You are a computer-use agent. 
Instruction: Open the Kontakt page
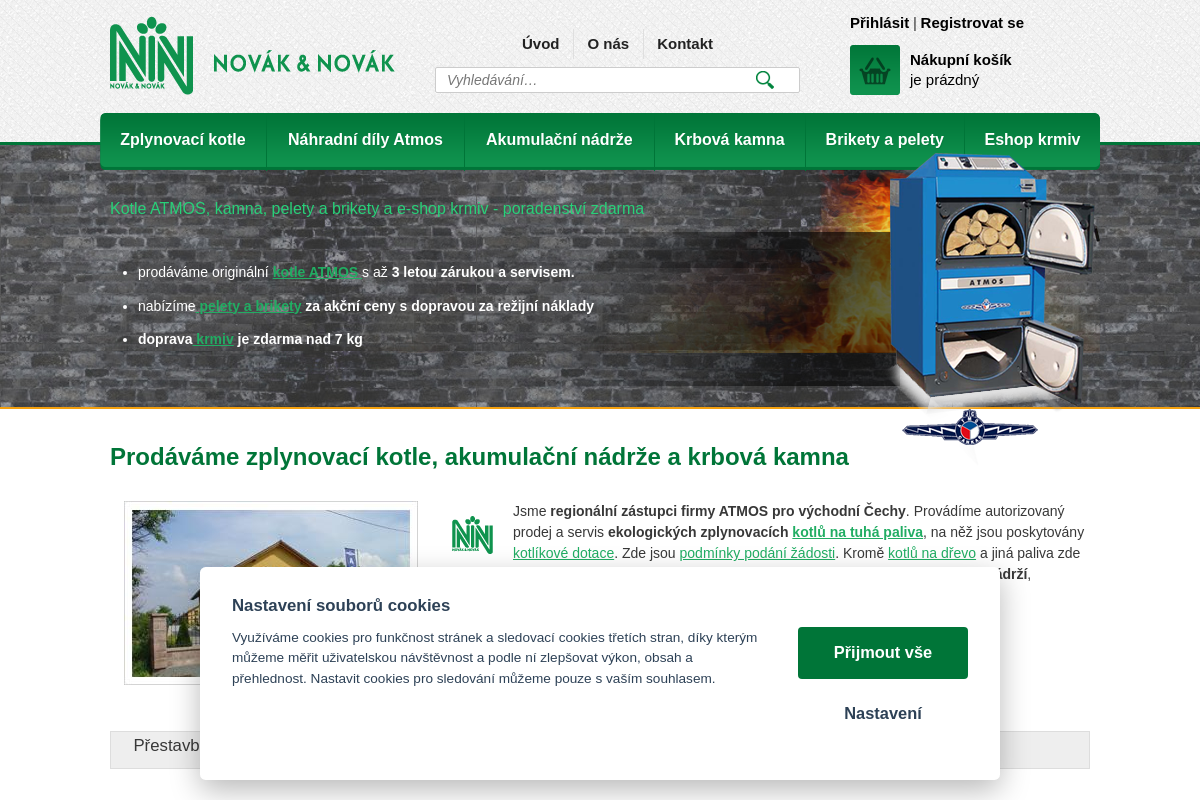(x=685, y=43)
